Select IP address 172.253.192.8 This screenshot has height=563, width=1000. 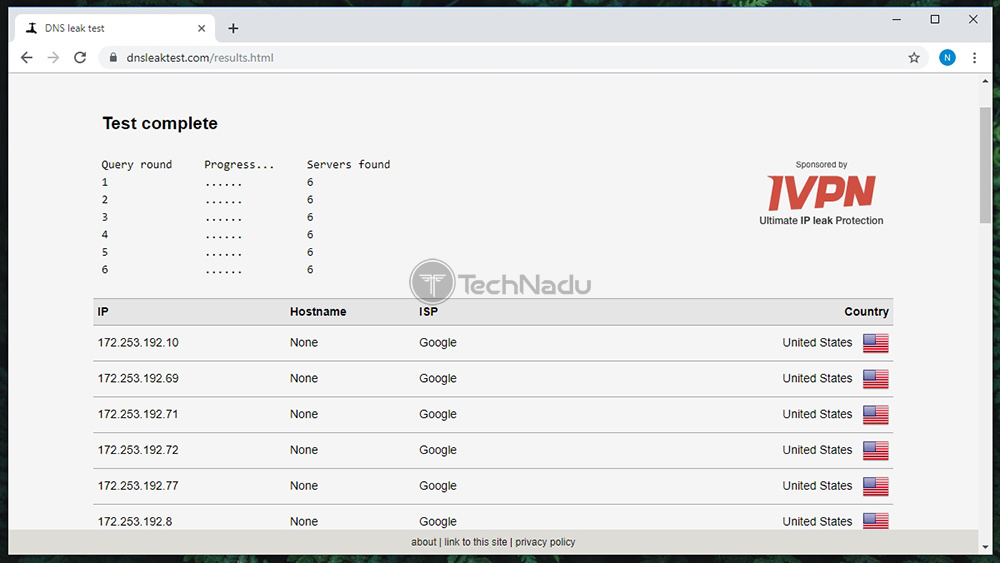point(135,521)
